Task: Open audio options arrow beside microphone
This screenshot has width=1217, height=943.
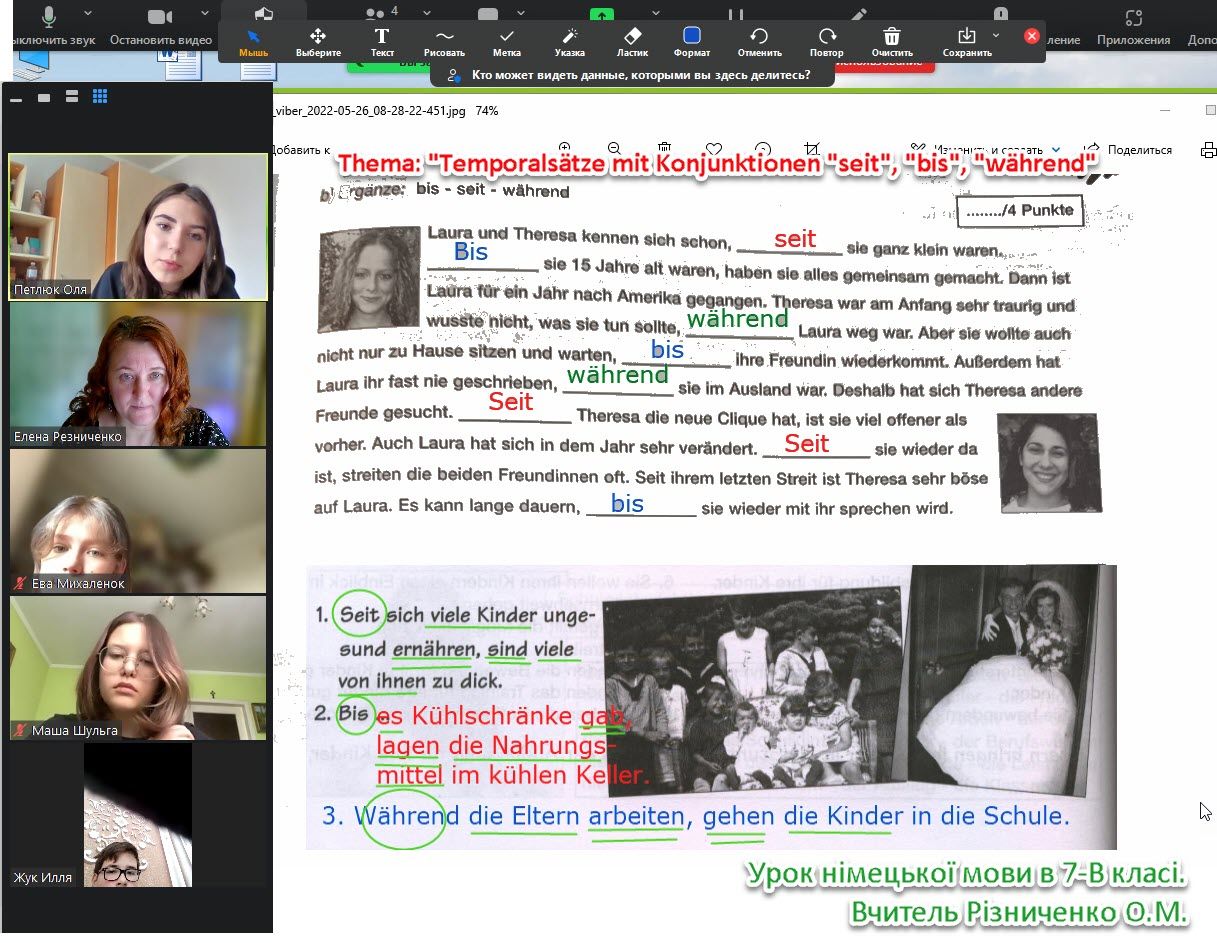Action: 88,14
